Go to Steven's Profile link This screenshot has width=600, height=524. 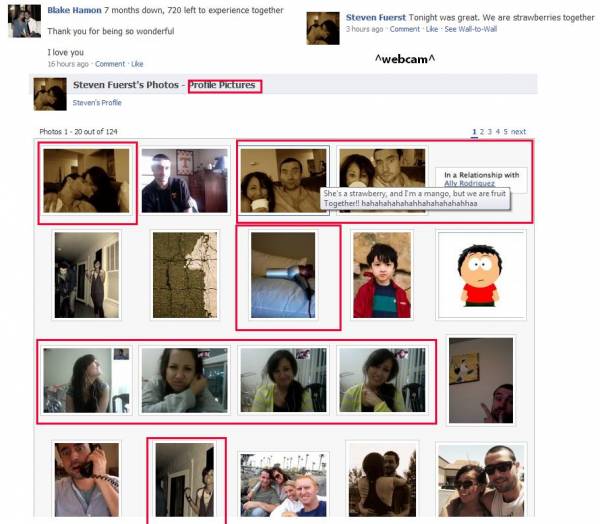click(x=97, y=103)
